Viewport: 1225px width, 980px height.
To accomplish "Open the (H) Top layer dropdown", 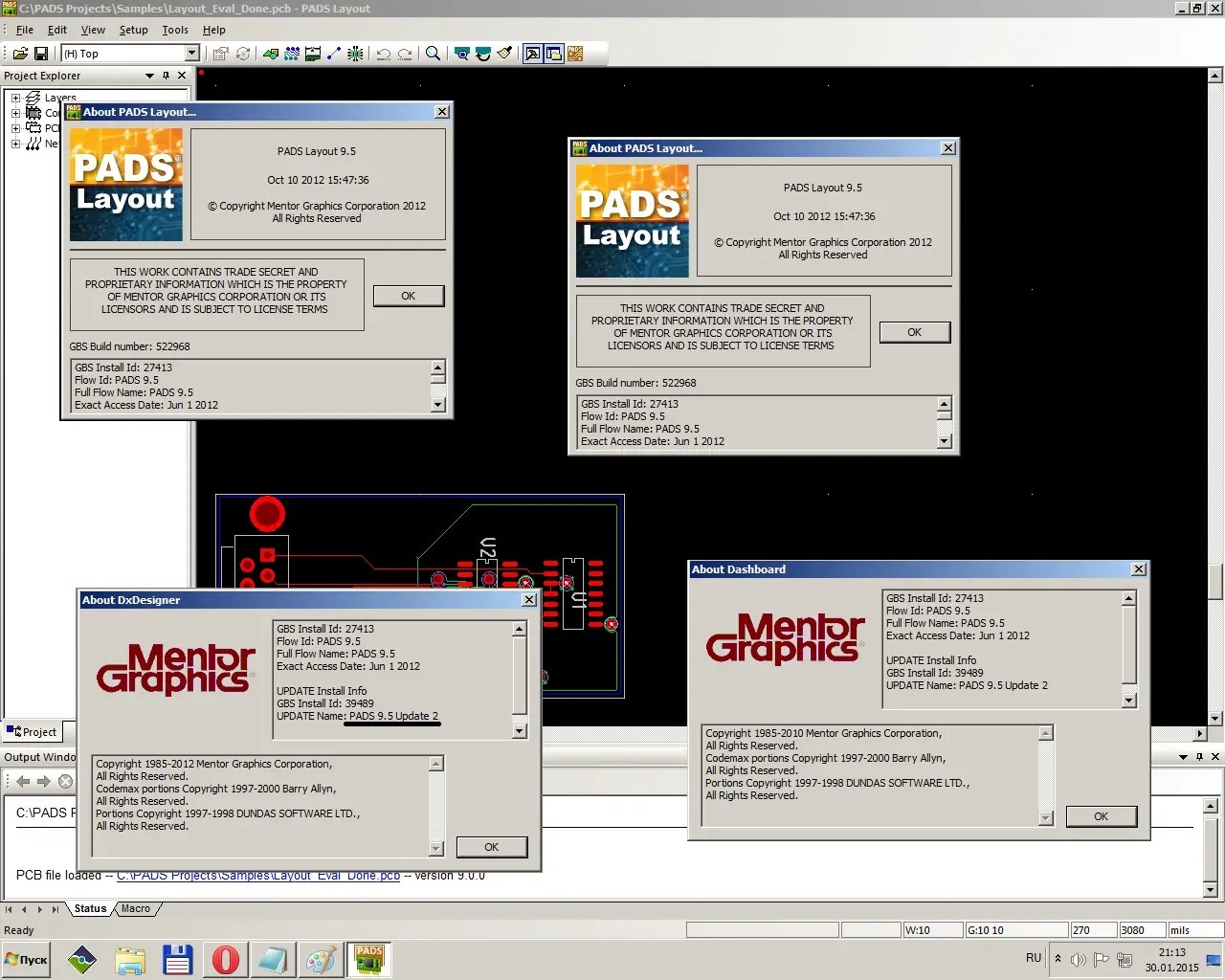I will click(x=193, y=53).
